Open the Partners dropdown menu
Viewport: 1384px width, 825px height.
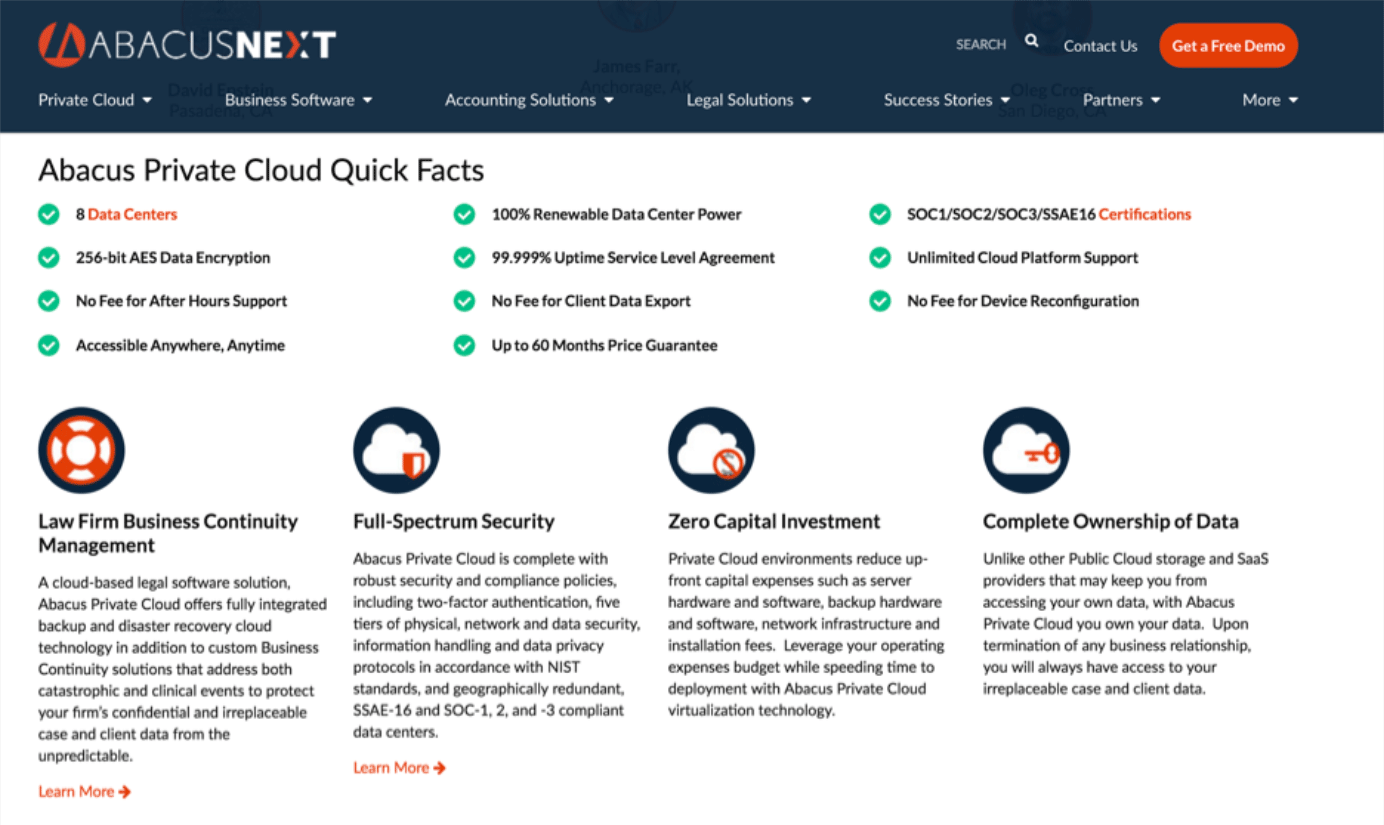(1121, 100)
